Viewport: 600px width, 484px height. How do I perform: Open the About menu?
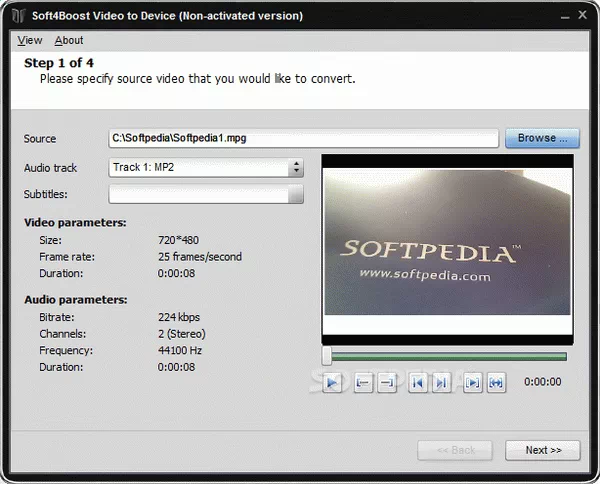point(69,40)
